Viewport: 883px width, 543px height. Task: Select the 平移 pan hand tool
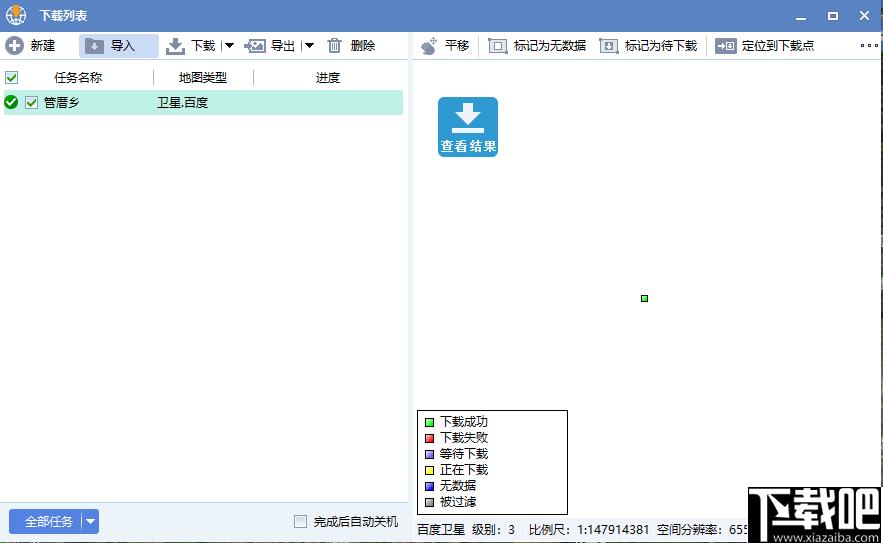[429, 46]
